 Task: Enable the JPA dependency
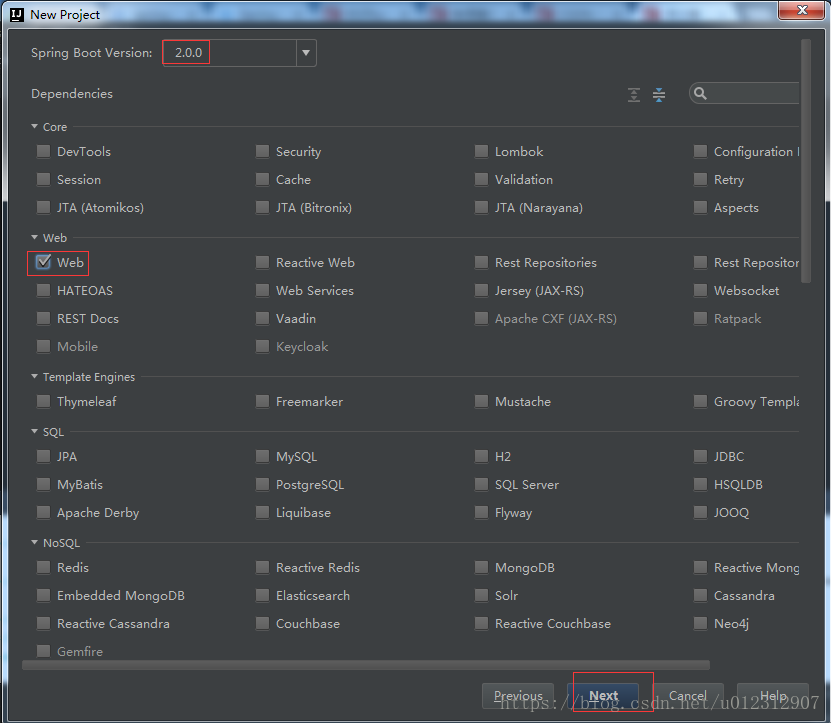[43, 456]
